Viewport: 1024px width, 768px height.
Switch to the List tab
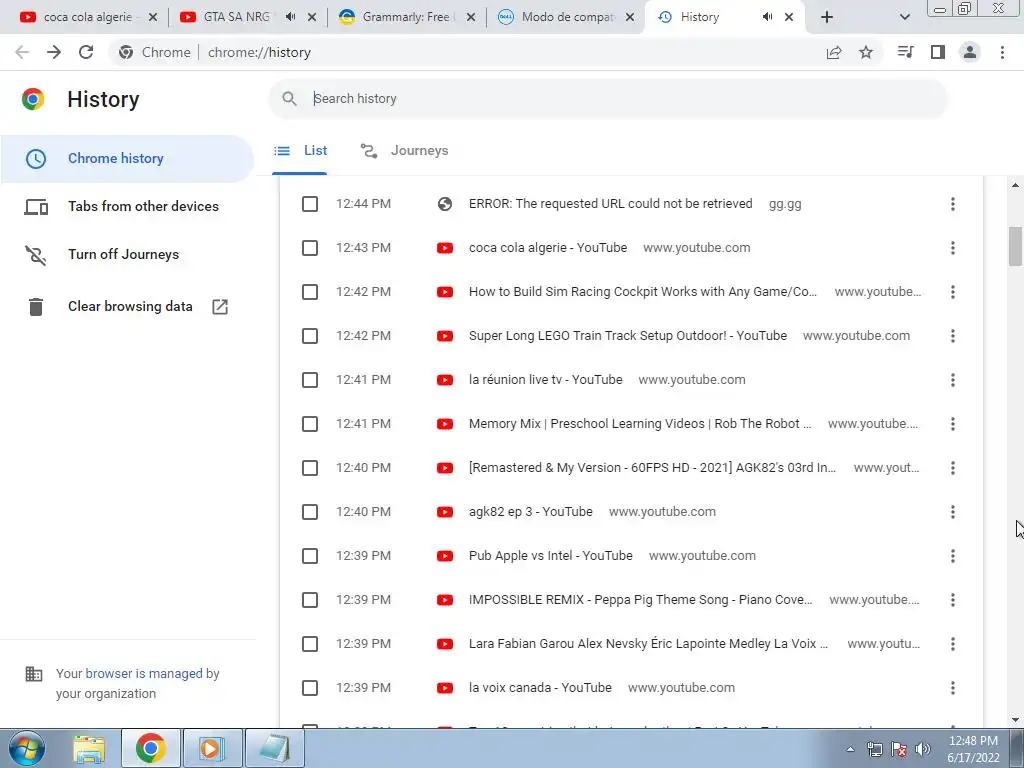coord(300,151)
